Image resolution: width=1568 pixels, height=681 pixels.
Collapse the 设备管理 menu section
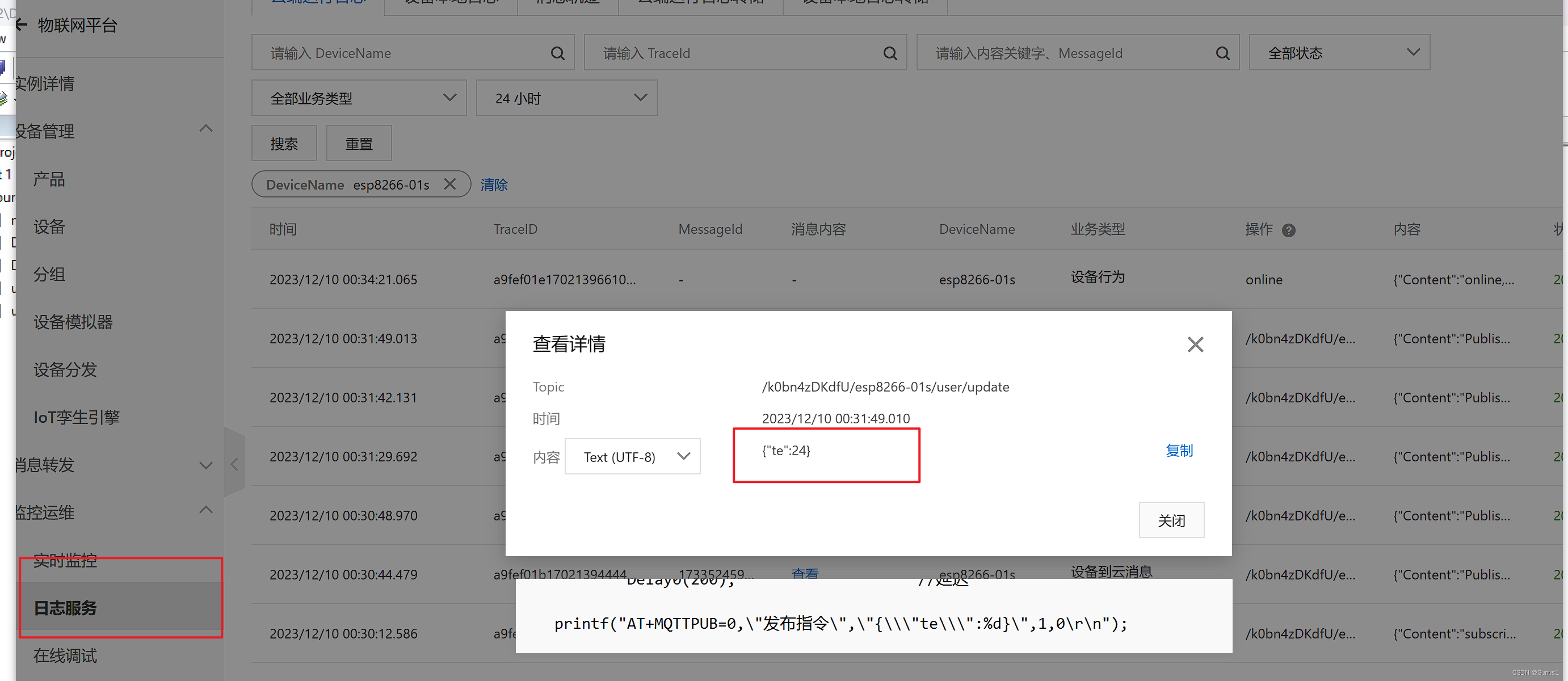pyautogui.click(x=206, y=128)
